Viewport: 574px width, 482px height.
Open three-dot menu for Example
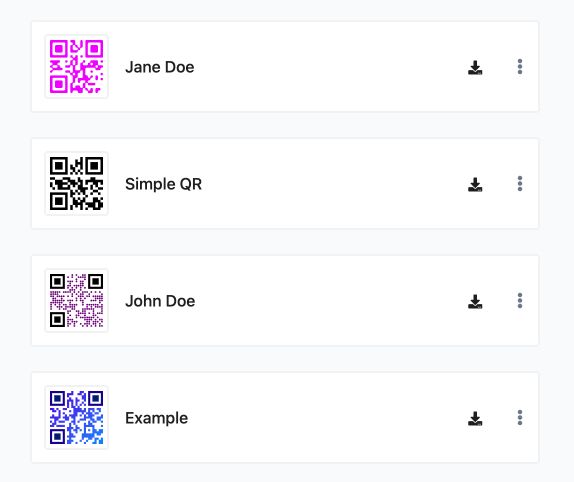coord(520,418)
